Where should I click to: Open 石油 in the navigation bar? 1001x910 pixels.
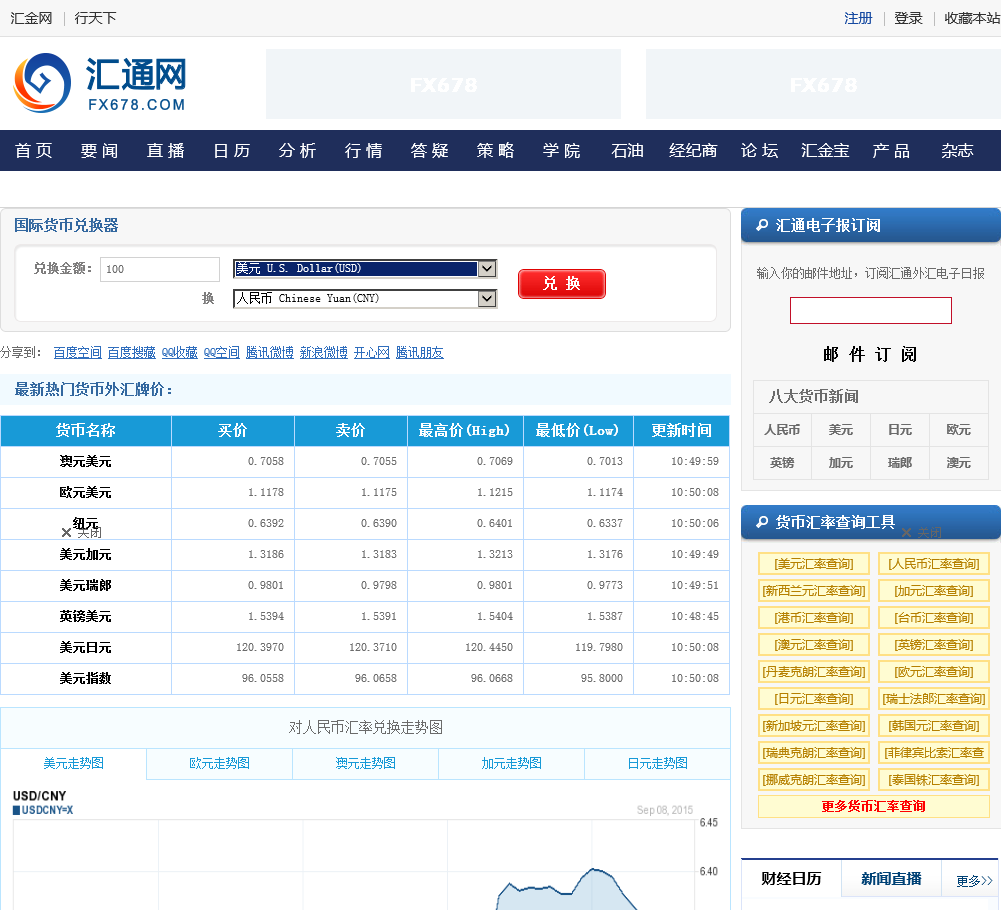coord(628,151)
